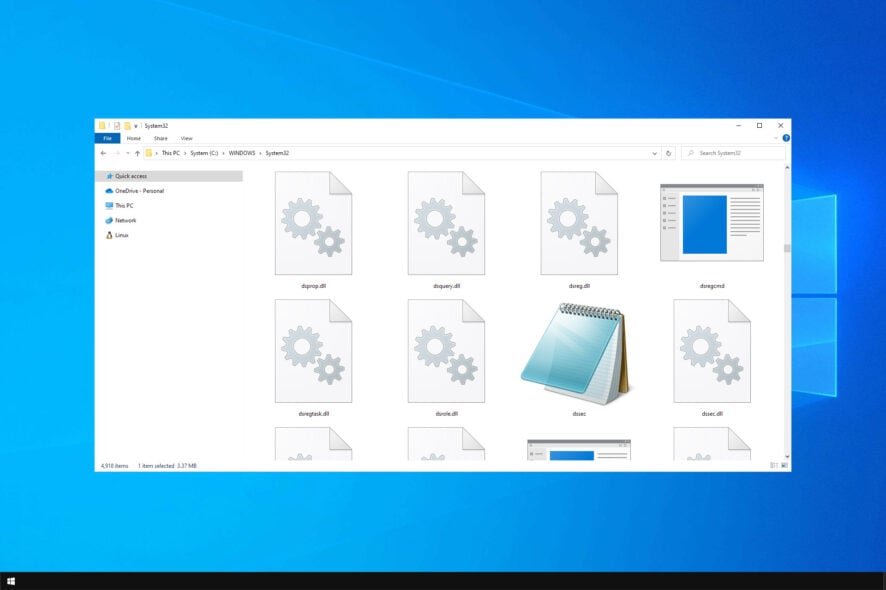Open the WINDOWS breadcrumb chevron

(x=261, y=152)
